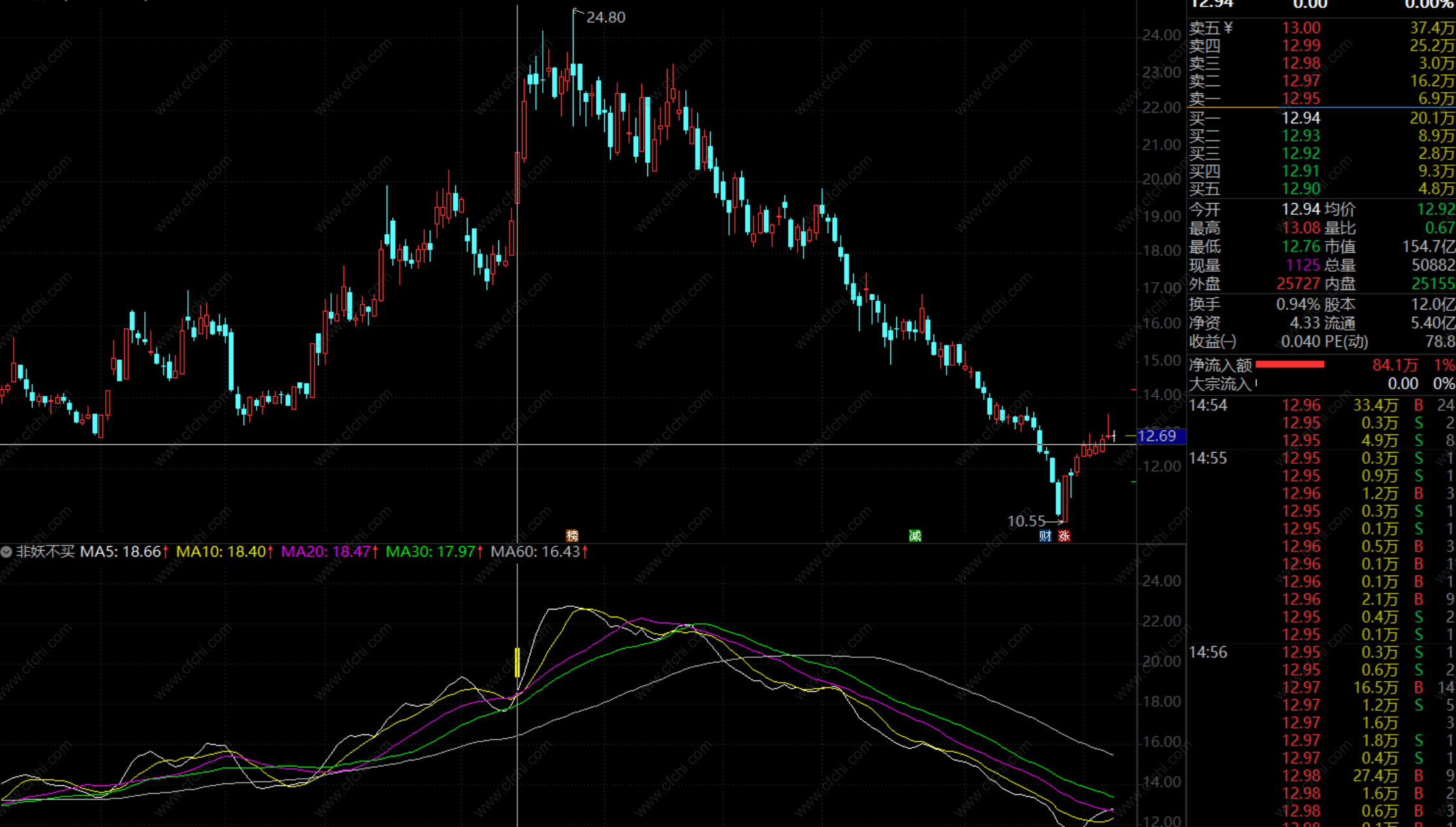The image size is (1456, 827).
Task: Click the 买一 12.94 bid price
Action: click(1301, 118)
